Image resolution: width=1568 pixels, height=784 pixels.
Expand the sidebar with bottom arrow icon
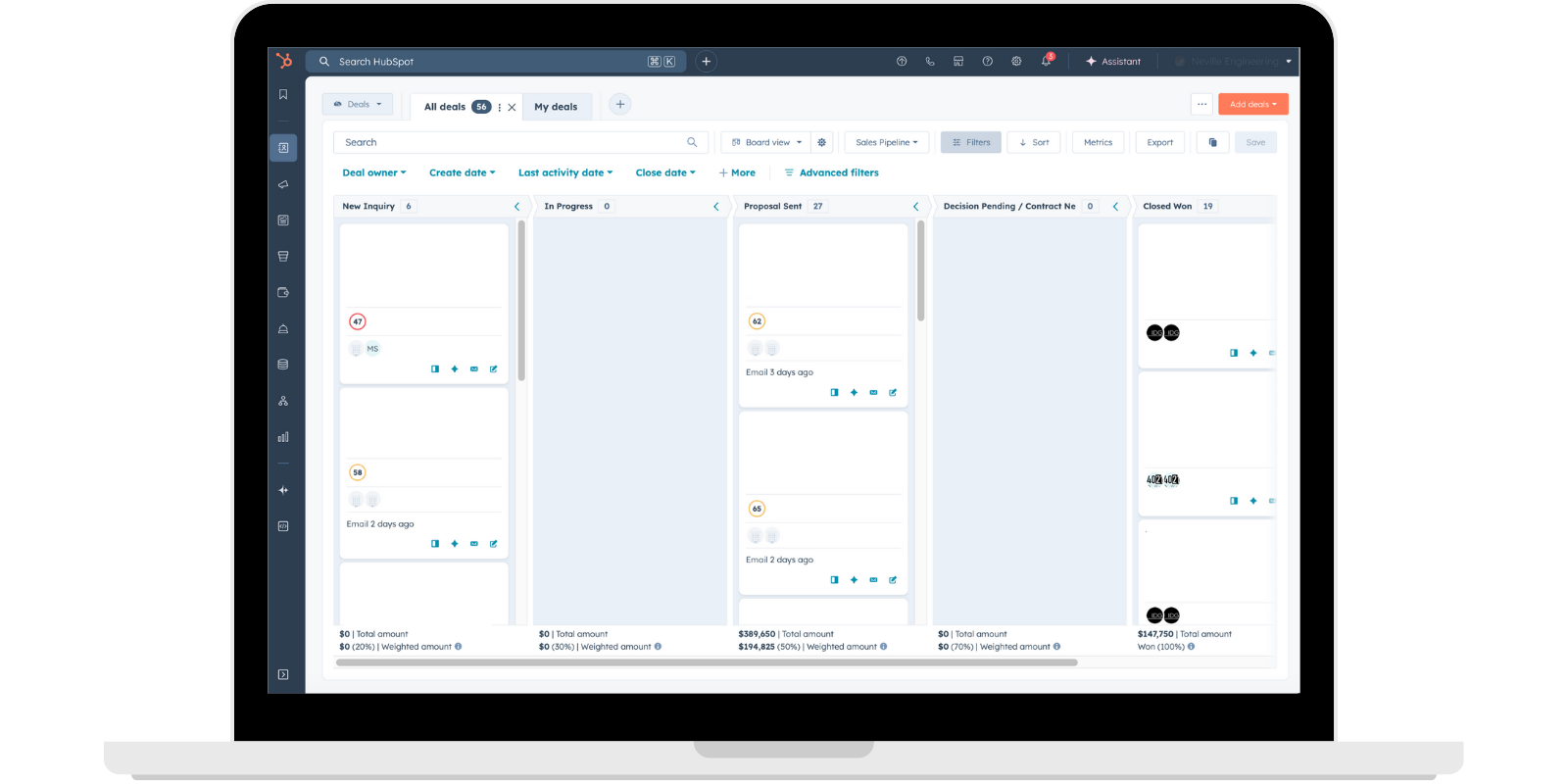point(283,674)
